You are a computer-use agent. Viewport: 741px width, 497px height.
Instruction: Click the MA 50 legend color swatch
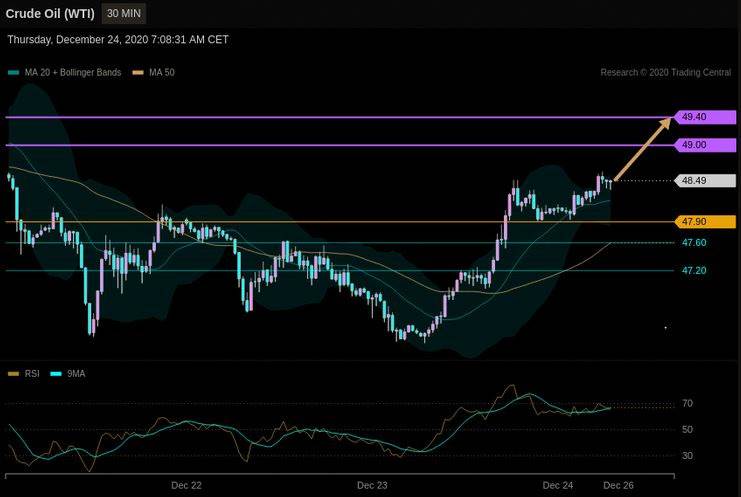138,73
